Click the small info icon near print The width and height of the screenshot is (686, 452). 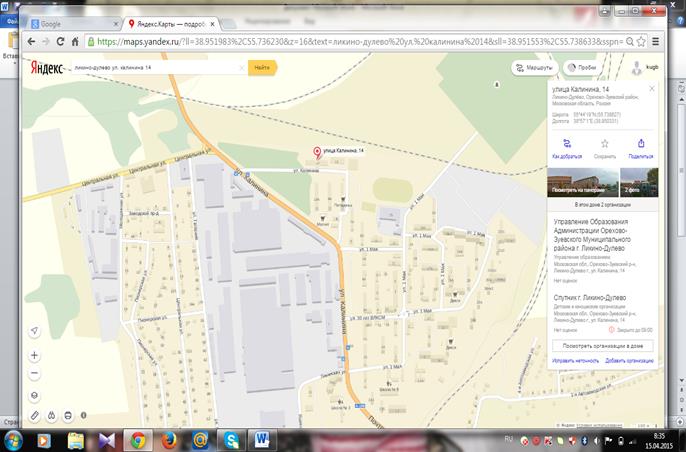[84, 415]
